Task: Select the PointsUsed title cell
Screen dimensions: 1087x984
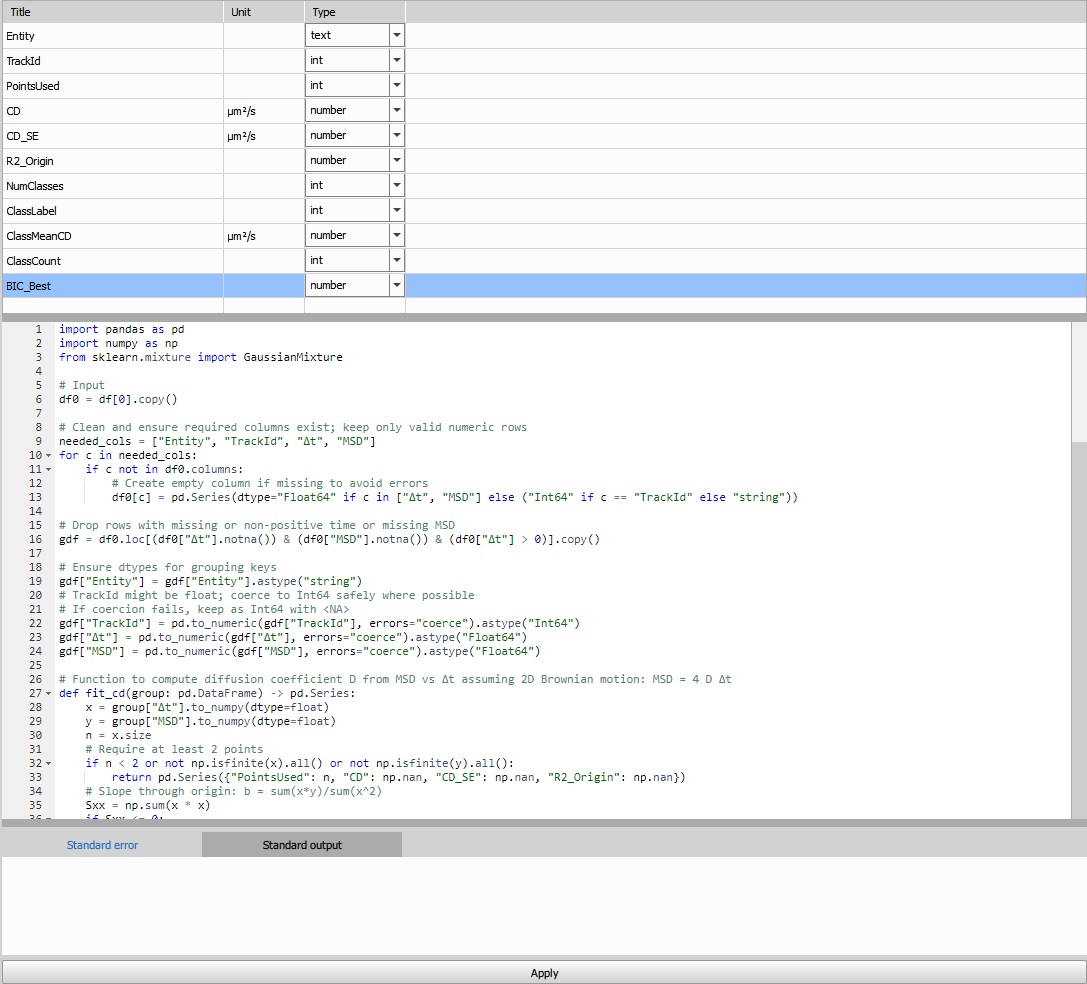Action: click(x=112, y=86)
